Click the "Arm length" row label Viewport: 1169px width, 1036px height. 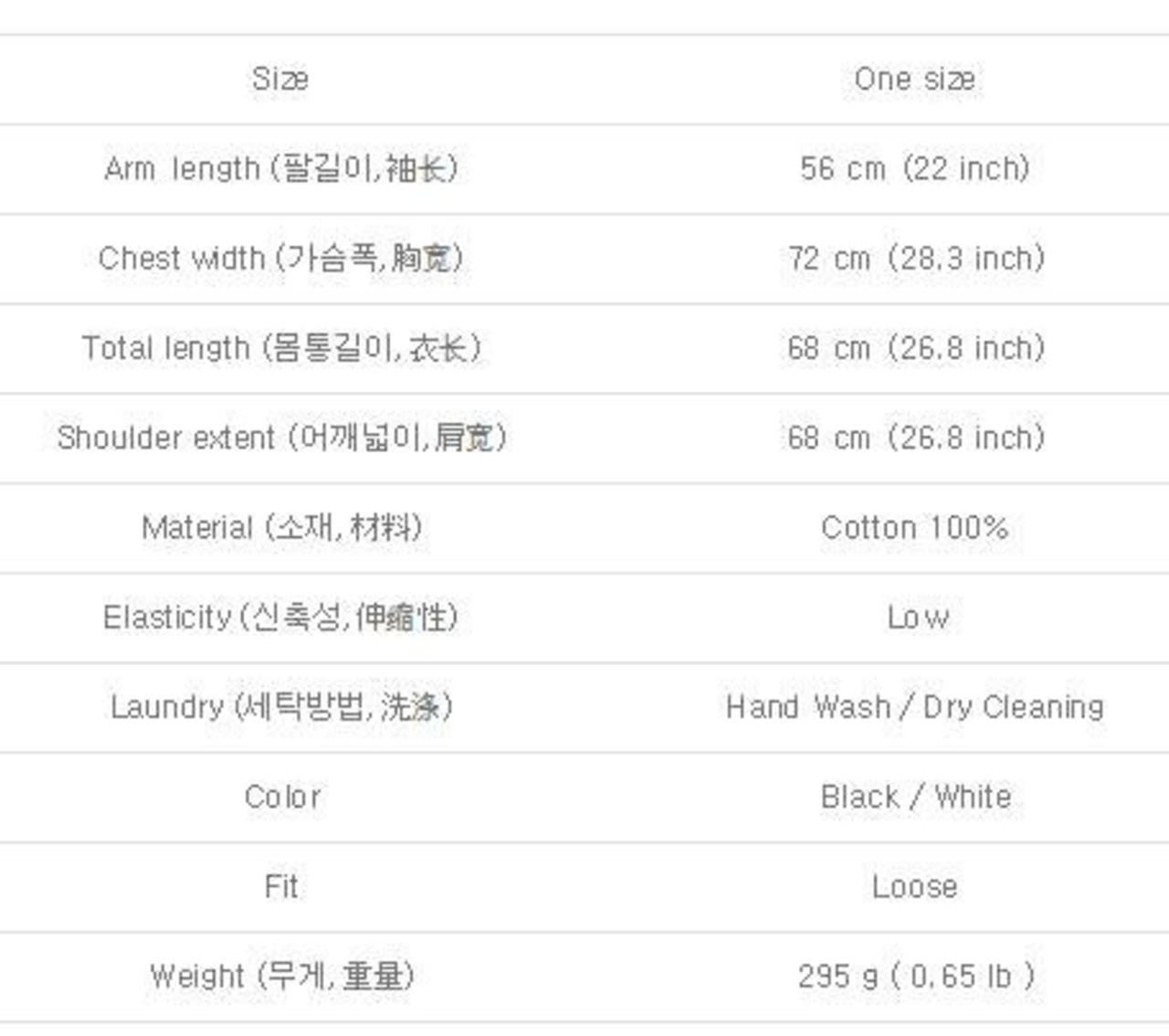280,169
